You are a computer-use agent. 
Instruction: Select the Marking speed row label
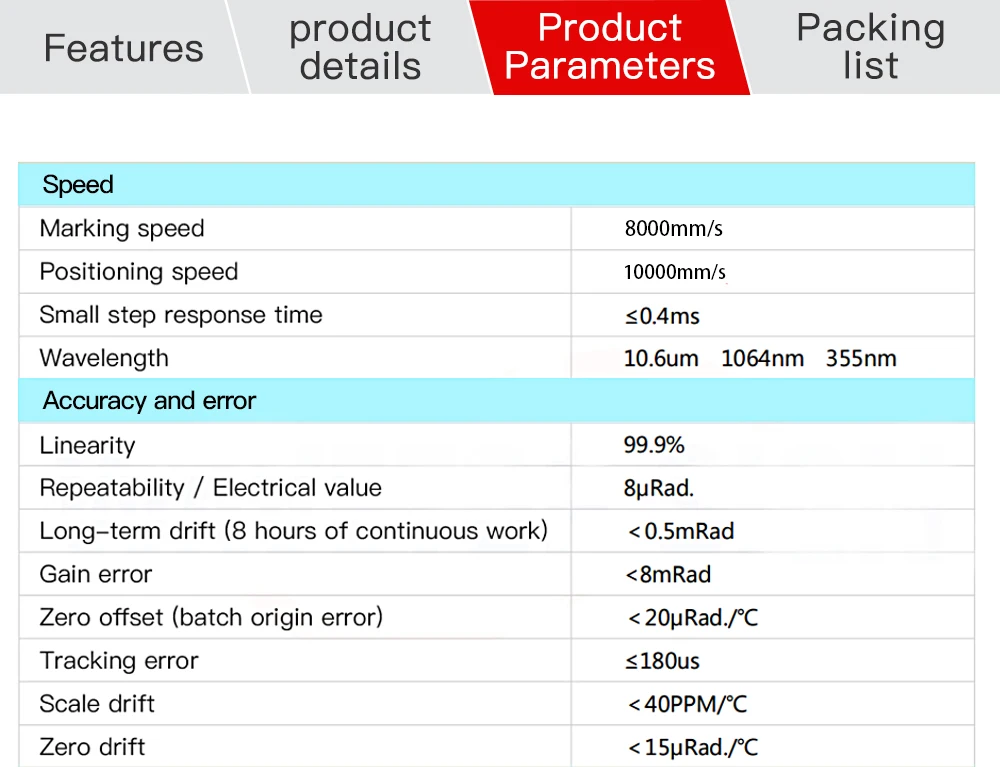[x=122, y=228]
